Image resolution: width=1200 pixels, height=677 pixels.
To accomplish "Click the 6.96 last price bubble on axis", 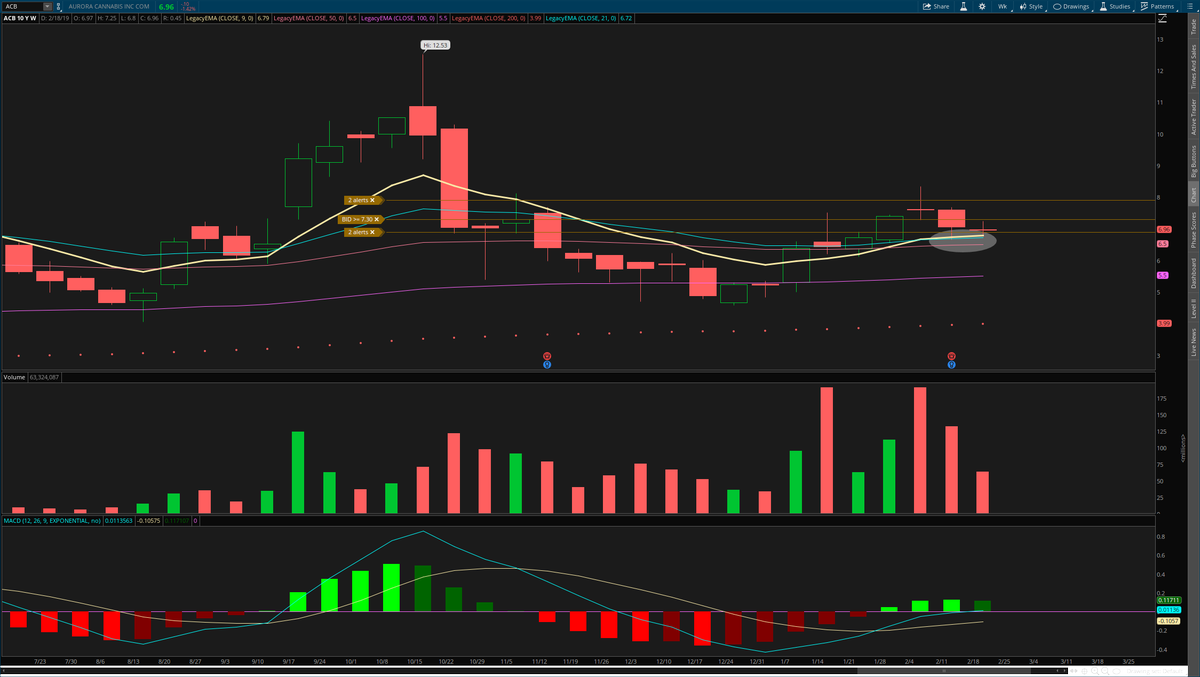I will 1164,229.
